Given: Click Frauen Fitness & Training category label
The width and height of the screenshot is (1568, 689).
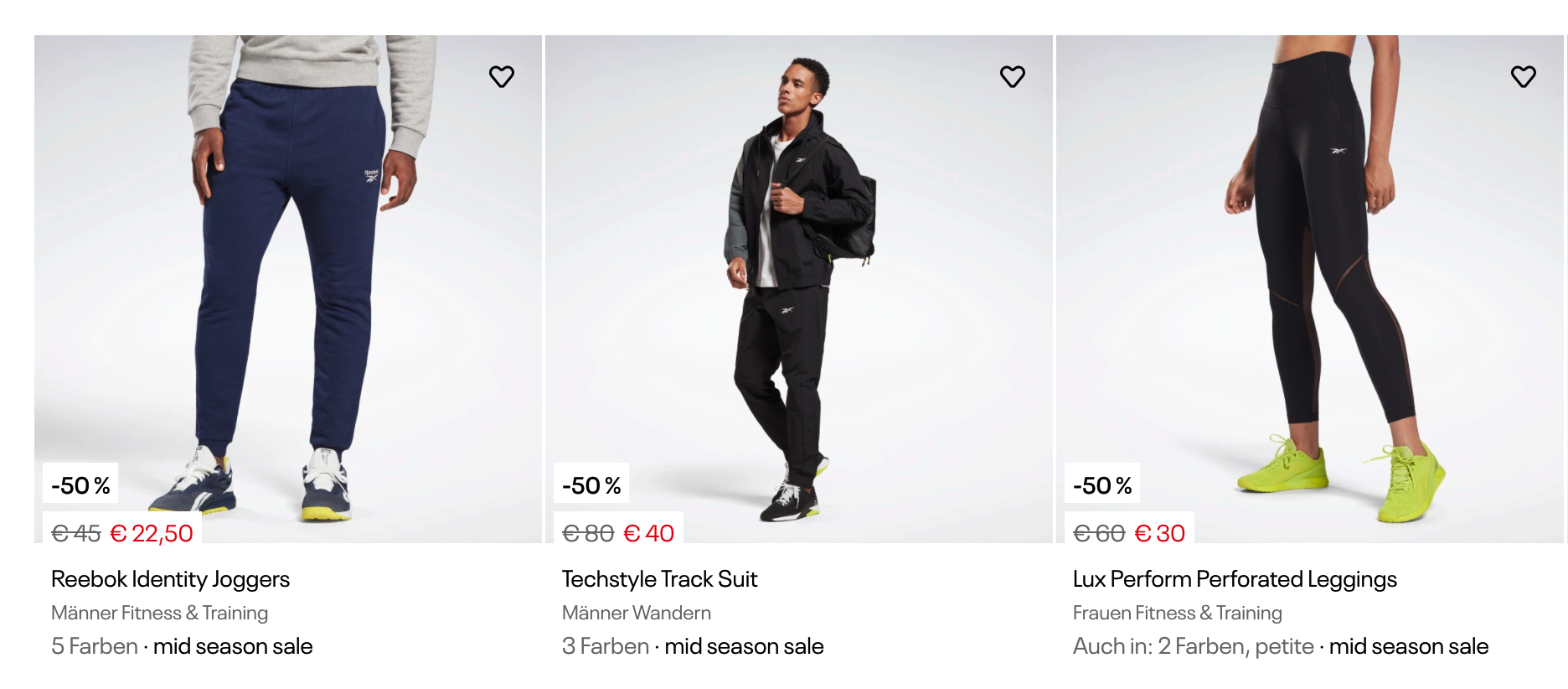Looking at the screenshot, I should (x=1177, y=613).
